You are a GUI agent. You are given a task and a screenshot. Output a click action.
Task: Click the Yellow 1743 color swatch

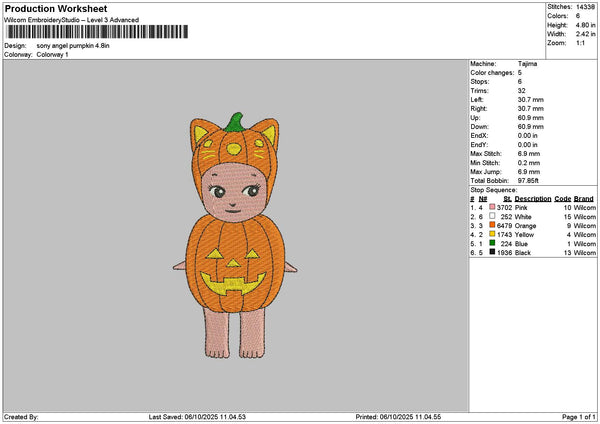click(x=492, y=234)
